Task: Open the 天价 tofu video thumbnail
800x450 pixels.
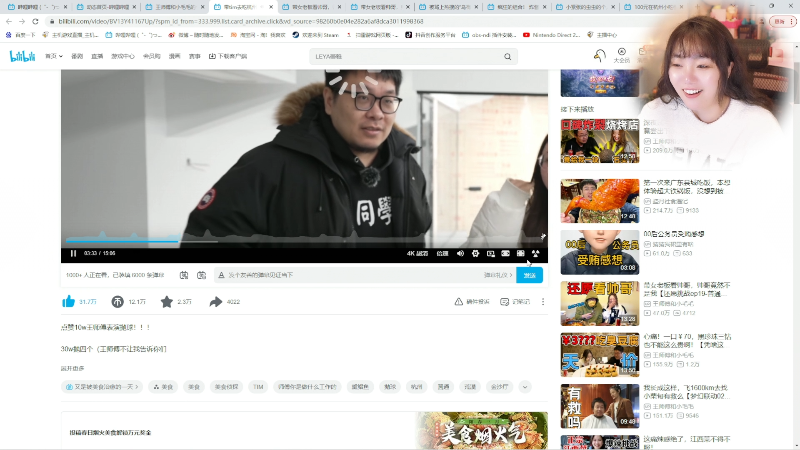Action: tap(599, 355)
